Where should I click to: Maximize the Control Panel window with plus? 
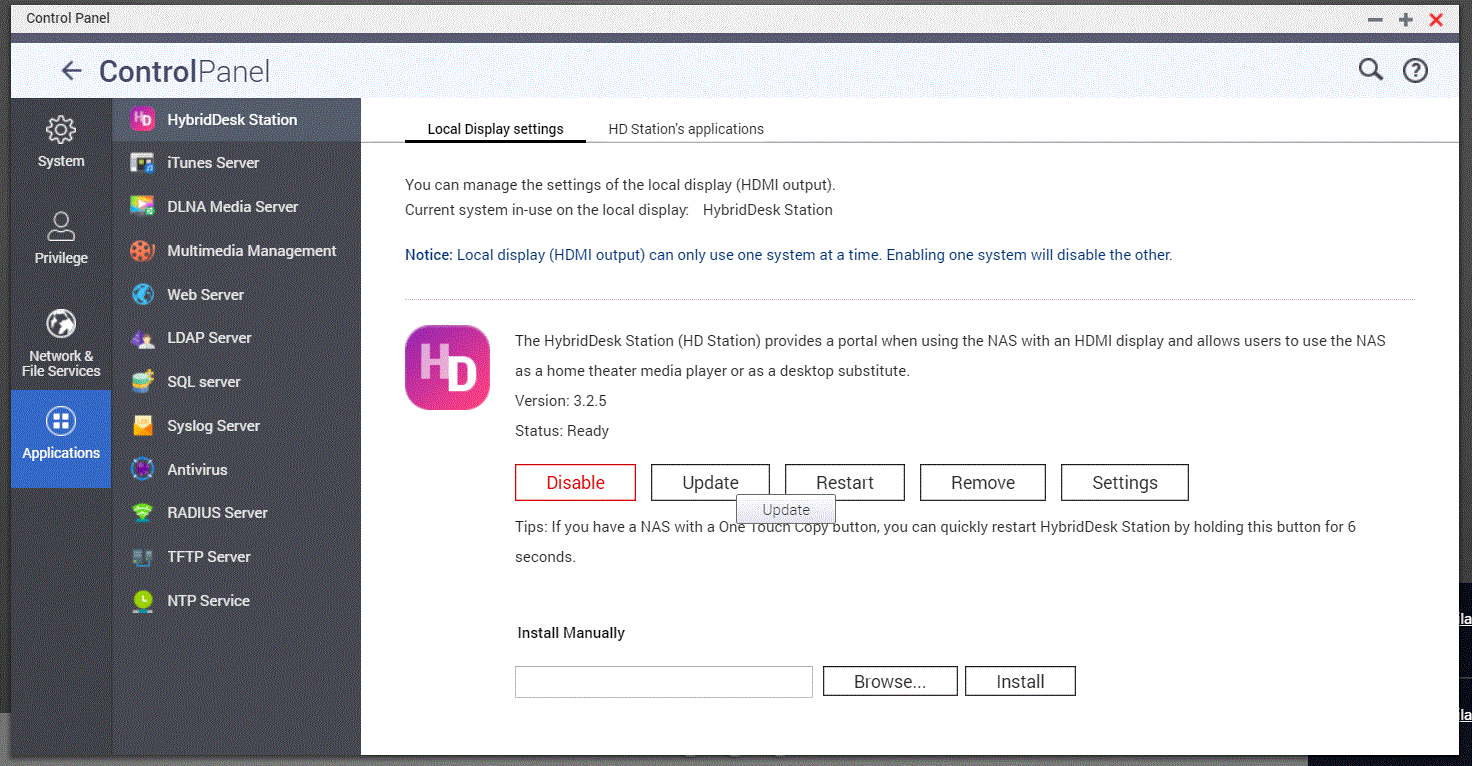[x=1406, y=19]
